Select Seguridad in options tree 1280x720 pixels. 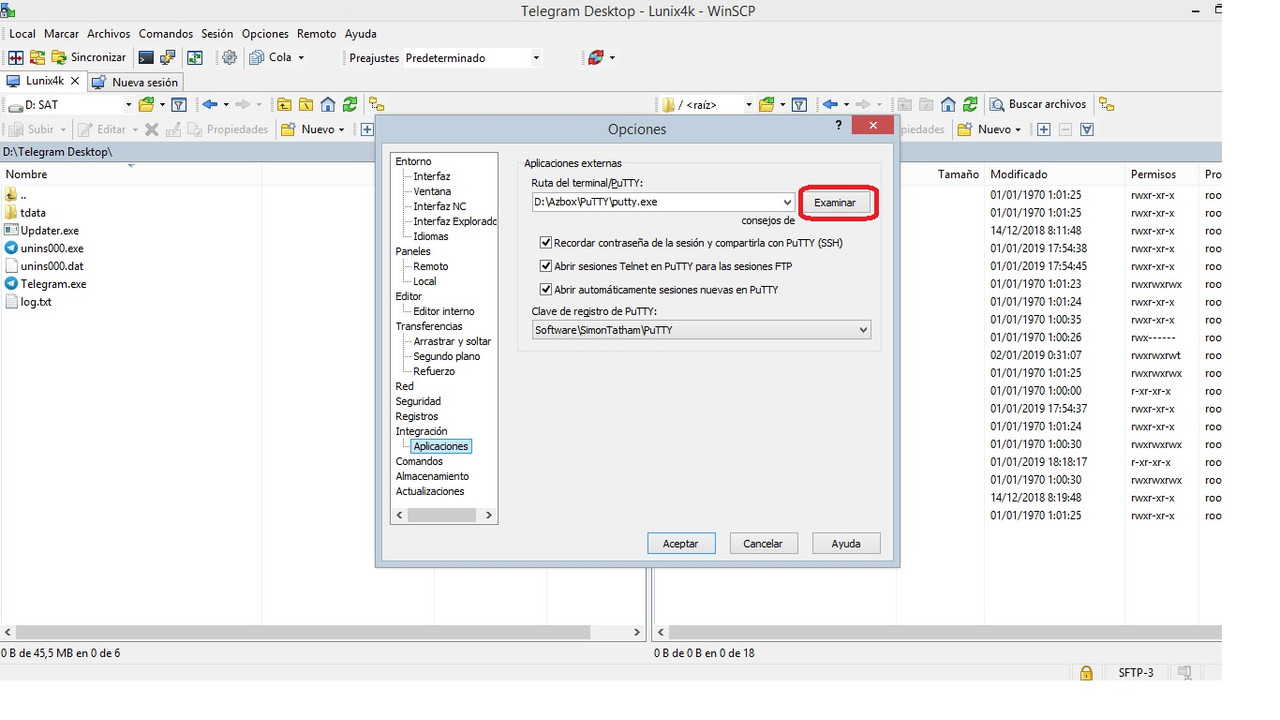[x=418, y=401]
